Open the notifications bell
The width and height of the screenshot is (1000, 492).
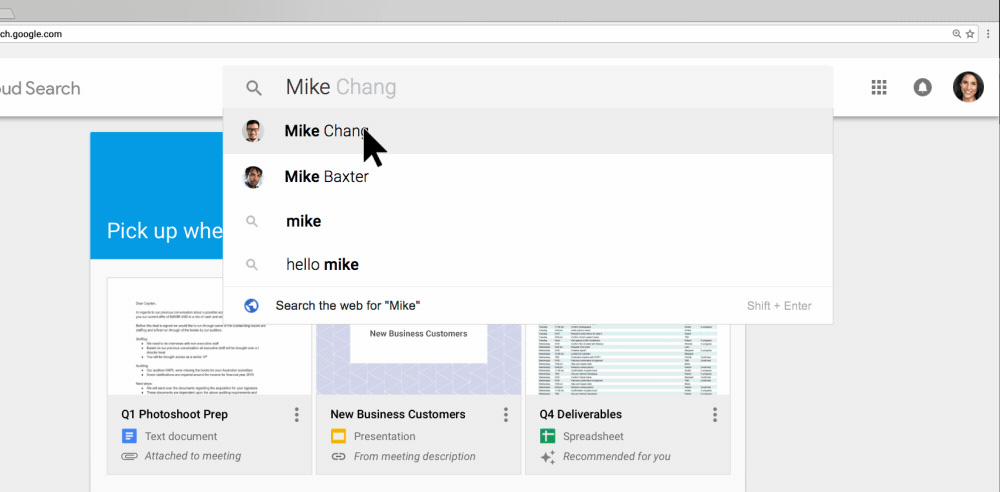click(x=922, y=87)
